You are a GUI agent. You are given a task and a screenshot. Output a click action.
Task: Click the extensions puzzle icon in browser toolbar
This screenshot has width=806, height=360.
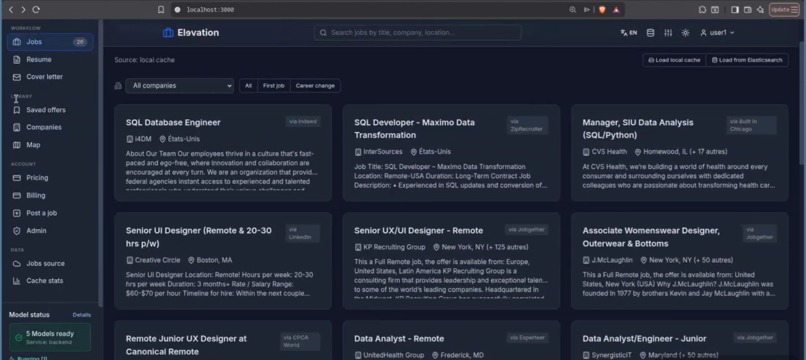702,10
